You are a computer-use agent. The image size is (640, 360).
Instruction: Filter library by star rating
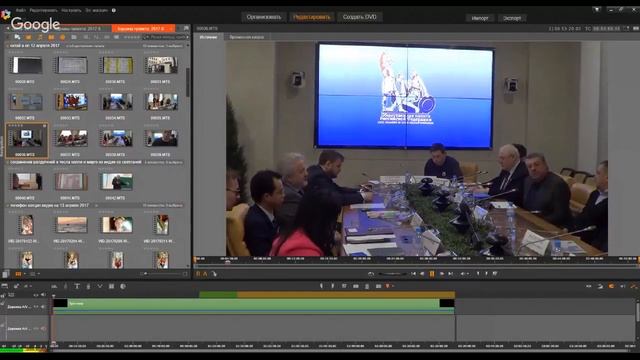click(131, 37)
